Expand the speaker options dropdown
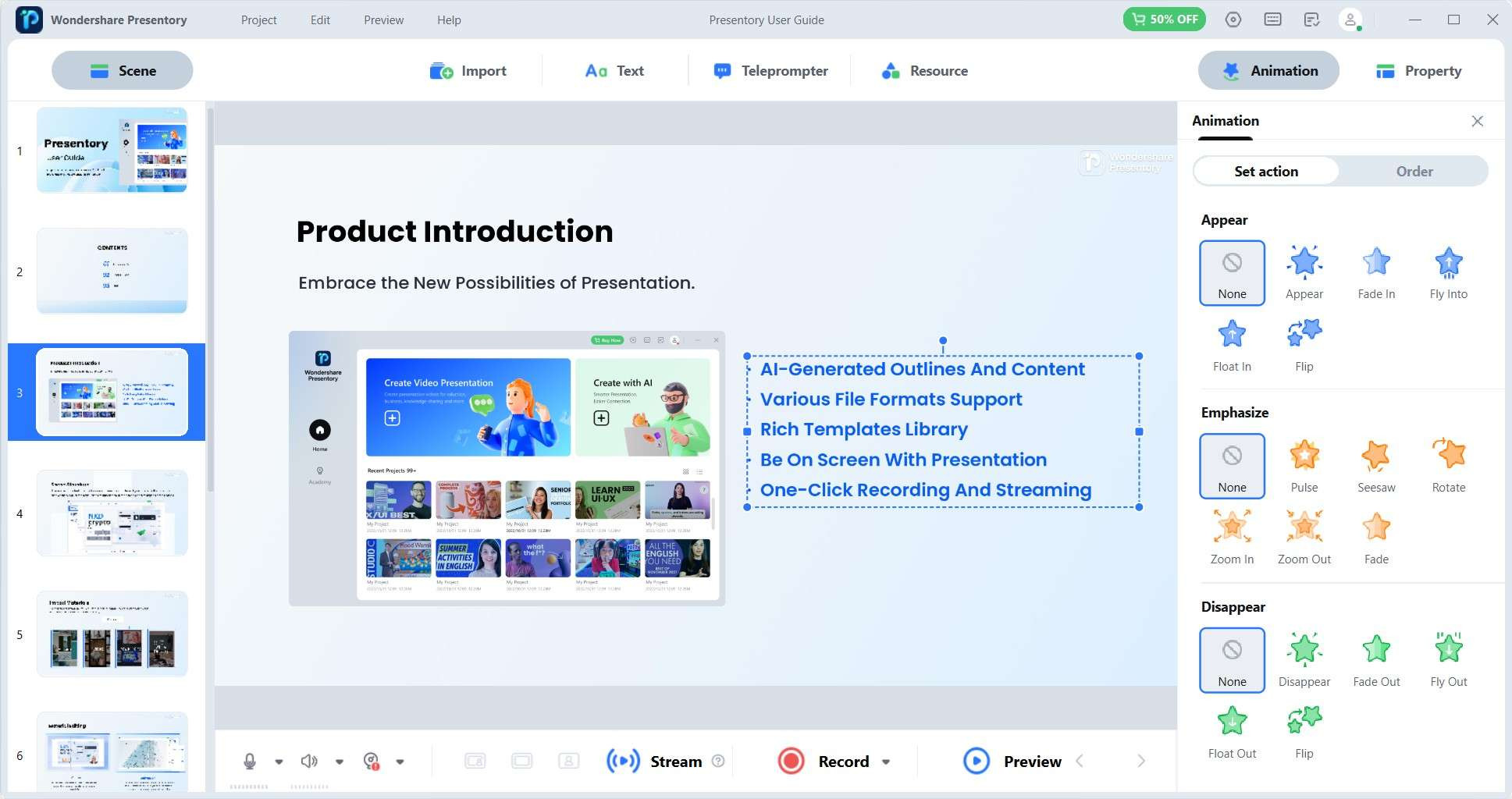This screenshot has width=1512, height=799. [340, 762]
